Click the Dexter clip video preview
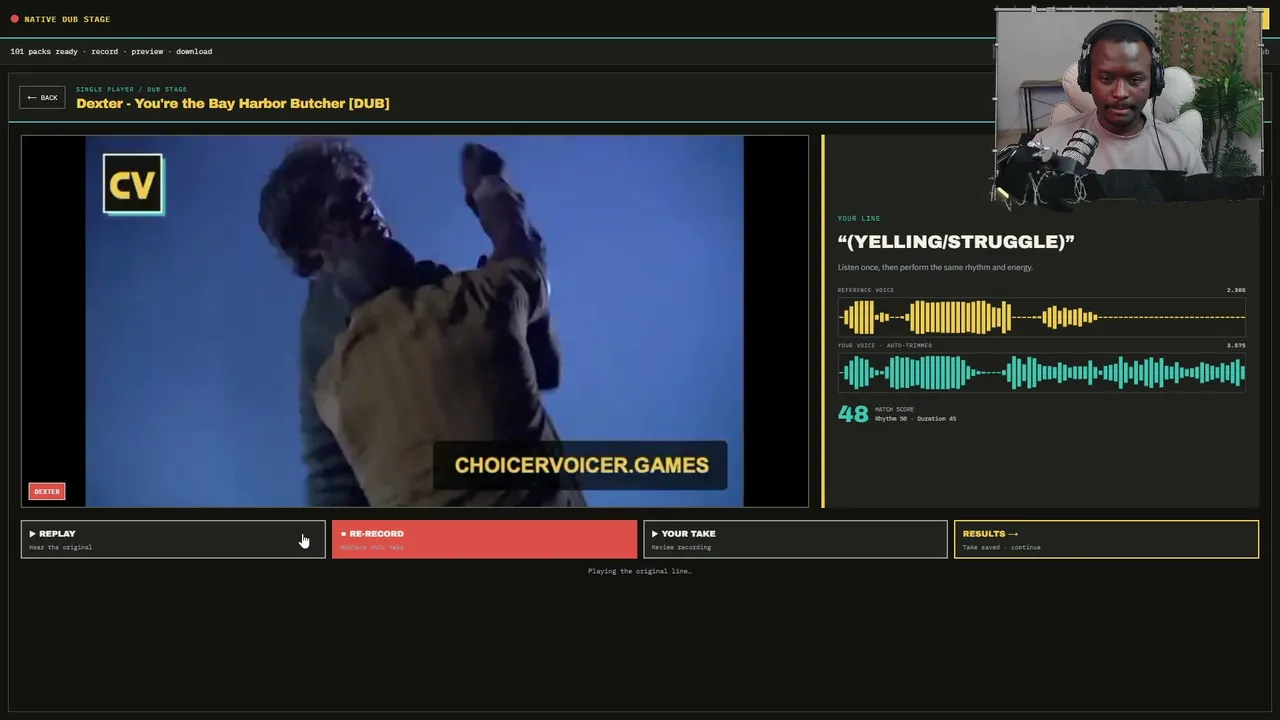The image size is (1280, 720). pyautogui.click(x=415, y=321)
